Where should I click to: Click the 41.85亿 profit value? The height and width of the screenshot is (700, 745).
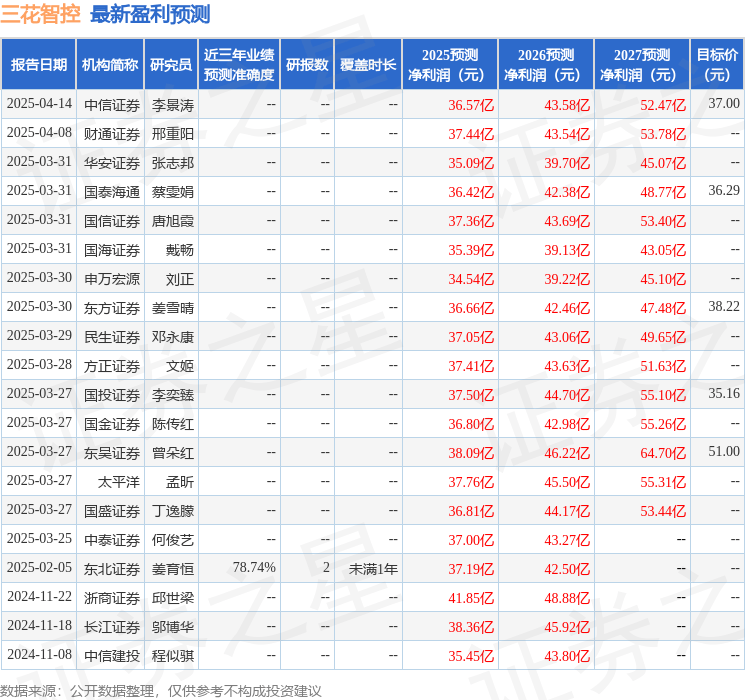click(471, 598)
